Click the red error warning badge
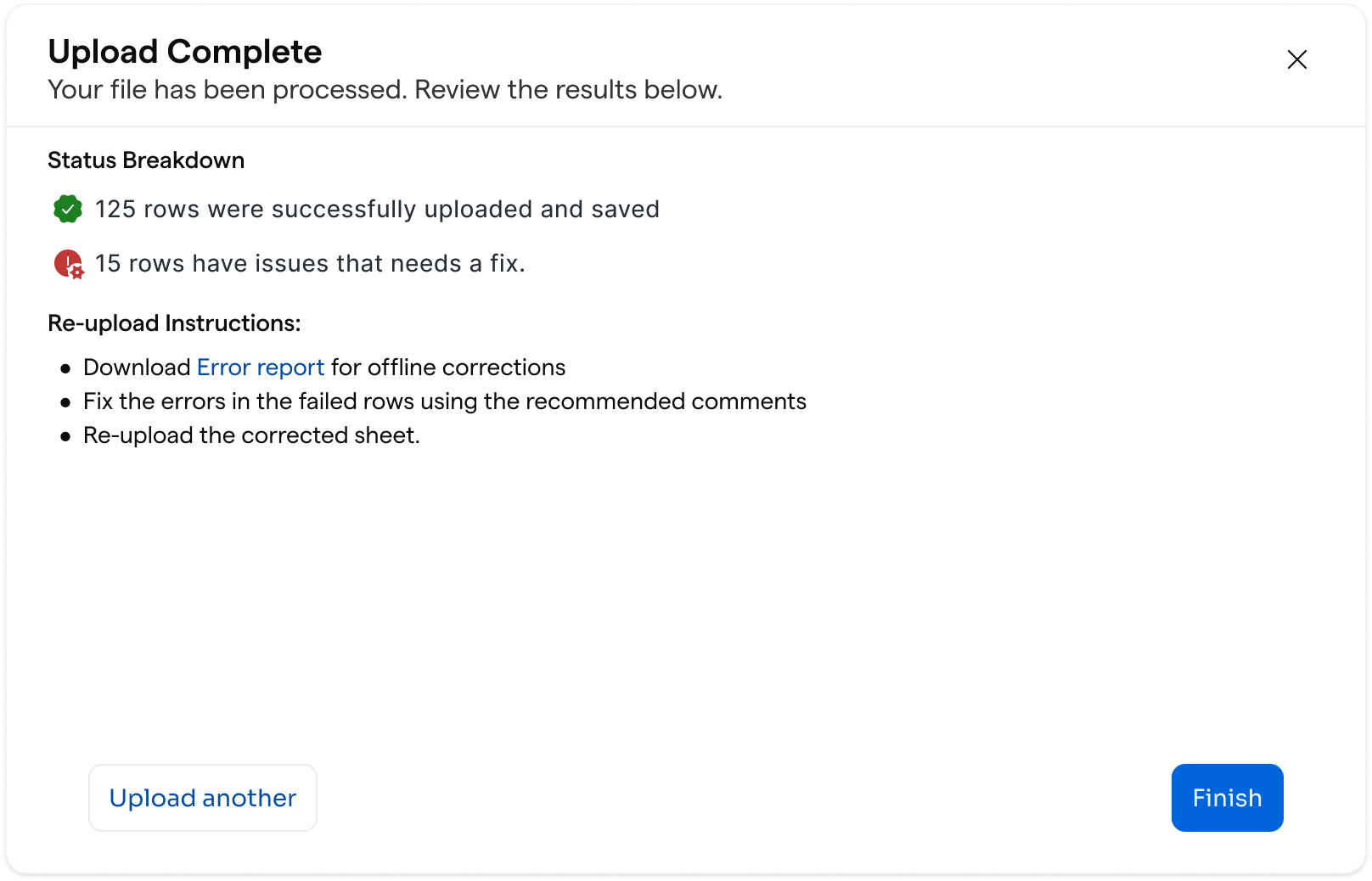 [68, 264]
